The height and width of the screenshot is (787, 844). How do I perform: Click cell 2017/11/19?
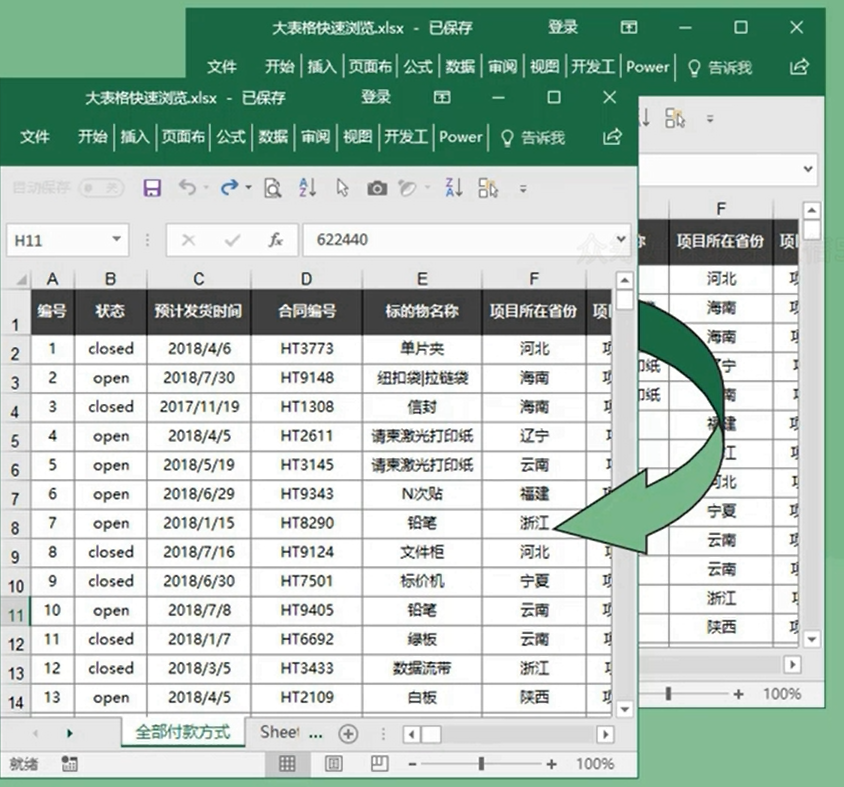pyautogui.click(x=199, y=407)
